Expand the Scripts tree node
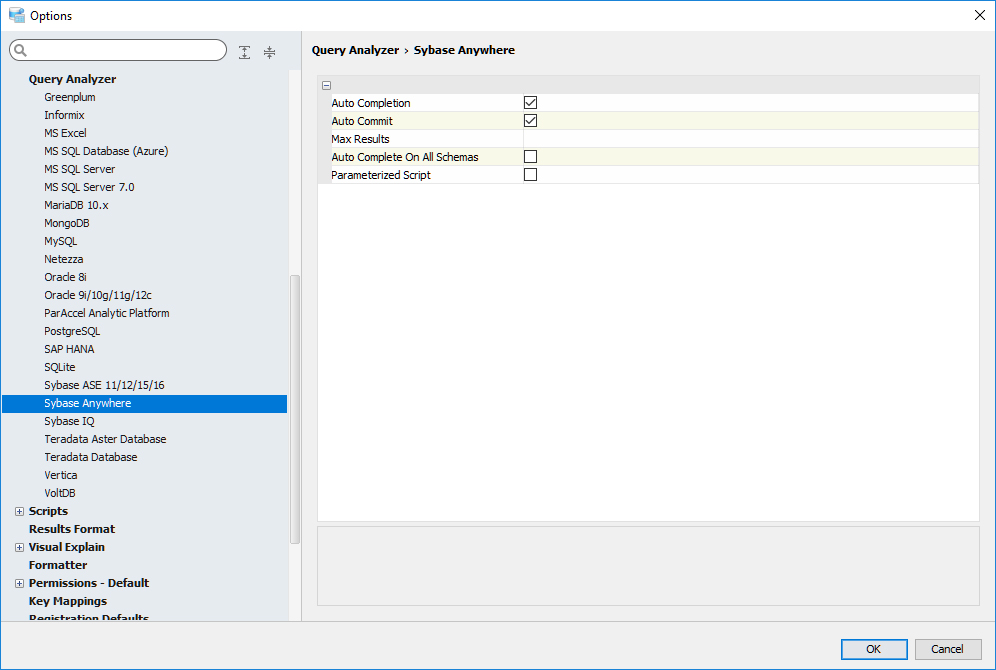This screenshot has width=996, height=670. pos(19,511)
